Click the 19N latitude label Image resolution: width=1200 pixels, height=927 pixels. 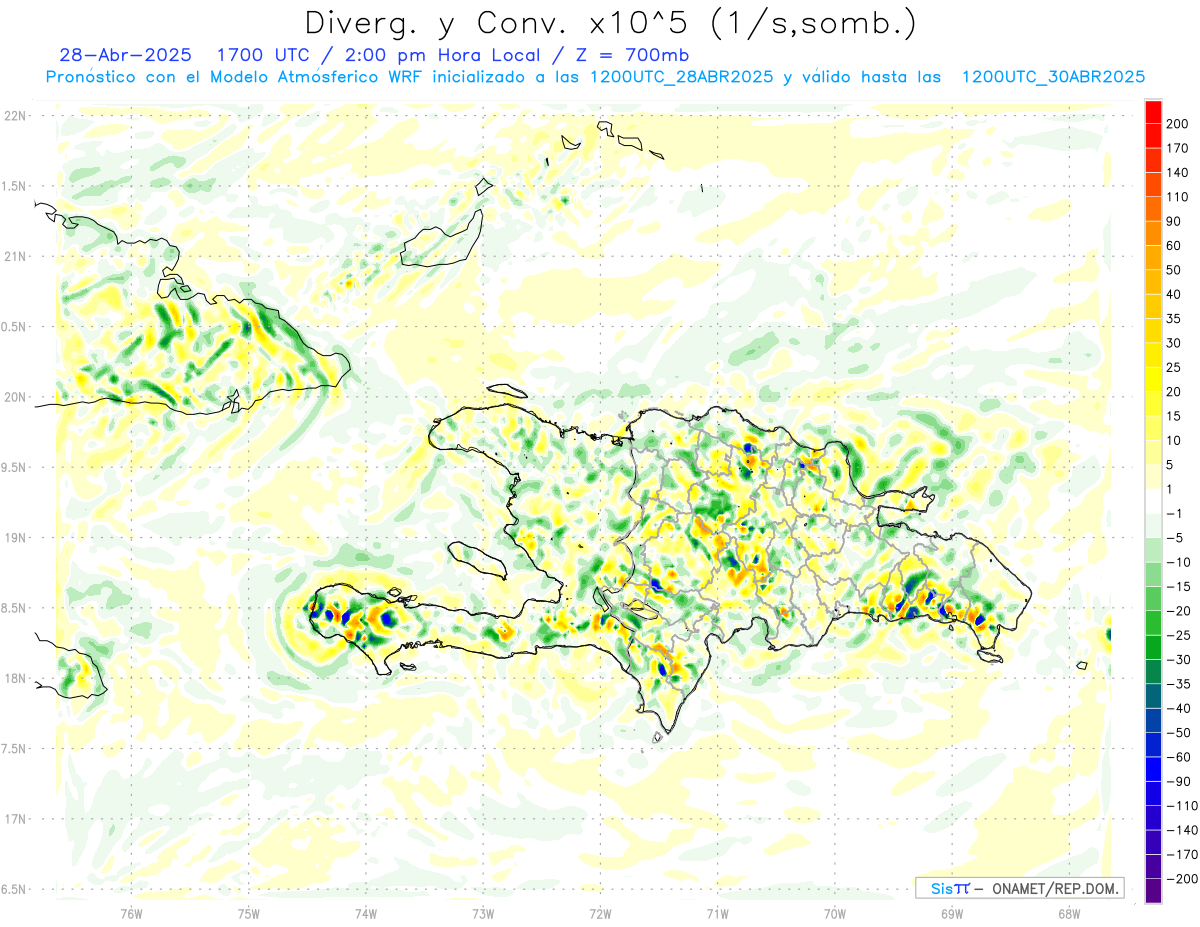pyautogui.click(x=15, y=538)
